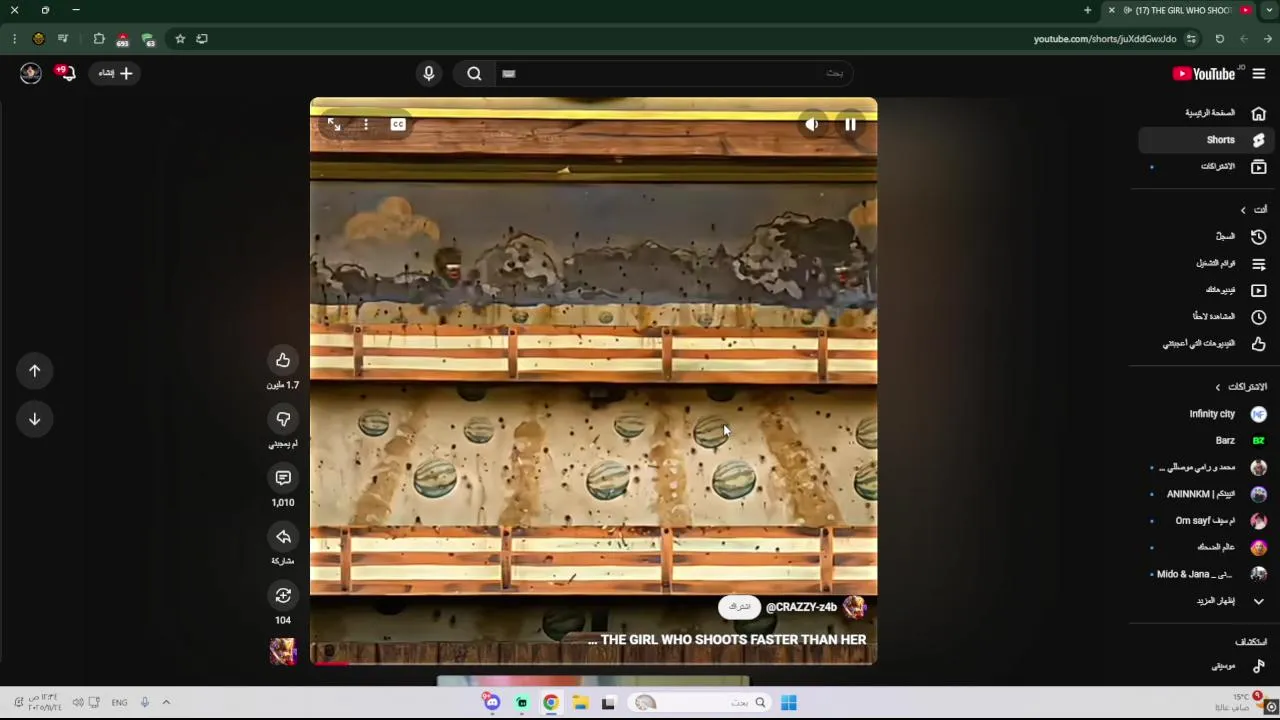Start voice search with the microphone

tap(429, 73)
